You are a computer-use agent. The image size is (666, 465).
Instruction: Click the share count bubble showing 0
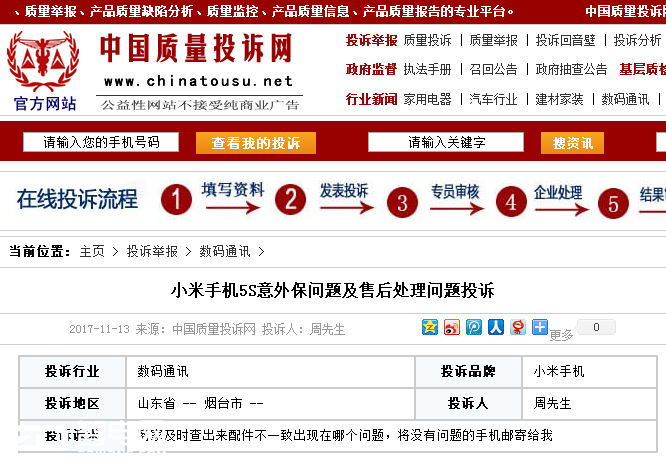[595, 327]
